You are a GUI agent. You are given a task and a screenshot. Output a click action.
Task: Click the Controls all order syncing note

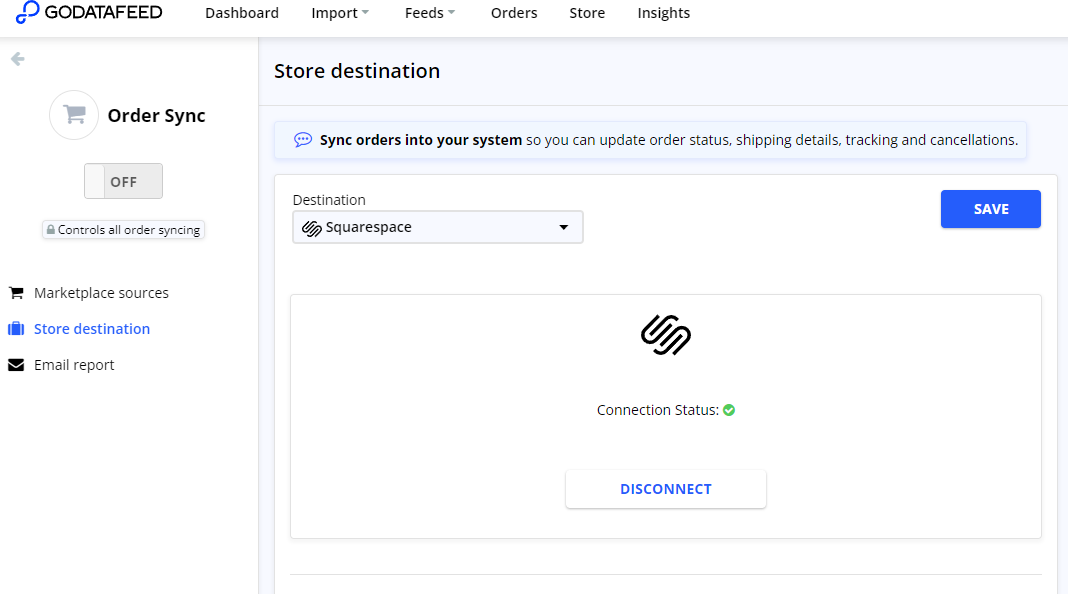(x=123, y=230)
